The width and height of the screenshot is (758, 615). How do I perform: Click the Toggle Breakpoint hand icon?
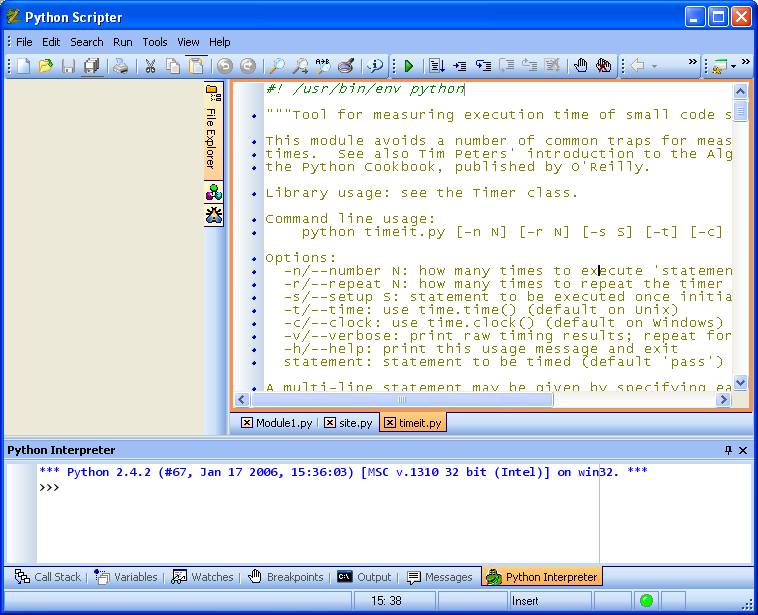click(580, 66)
